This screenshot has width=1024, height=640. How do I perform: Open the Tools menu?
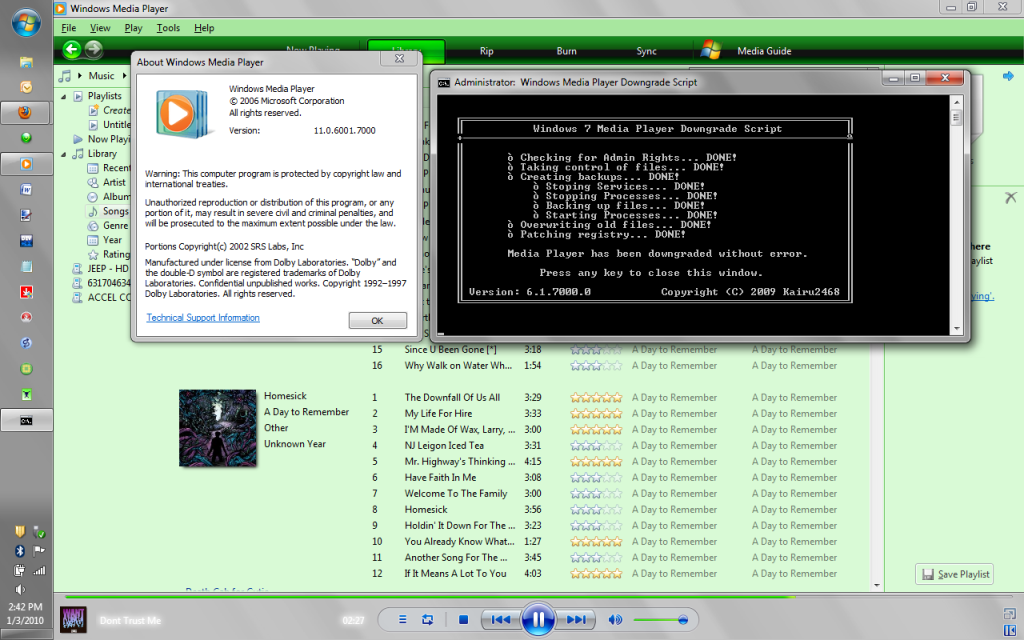pyautogui.click(x=168, y=28)
